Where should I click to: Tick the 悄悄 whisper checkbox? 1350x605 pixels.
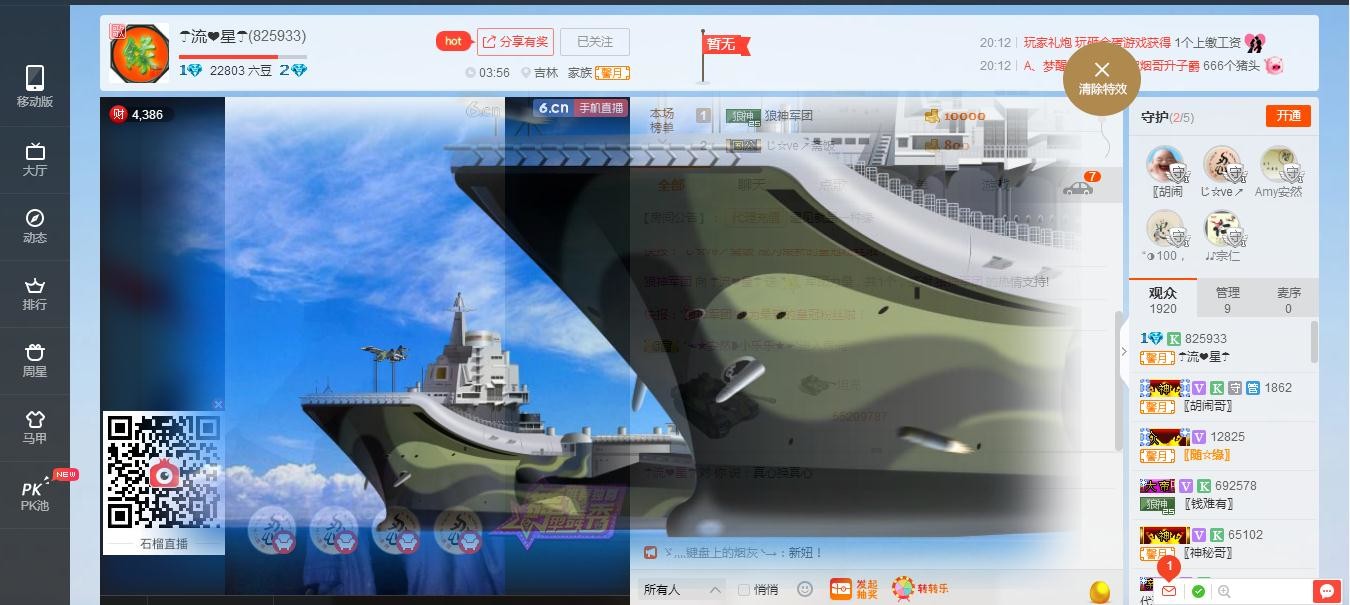[743, 590]
